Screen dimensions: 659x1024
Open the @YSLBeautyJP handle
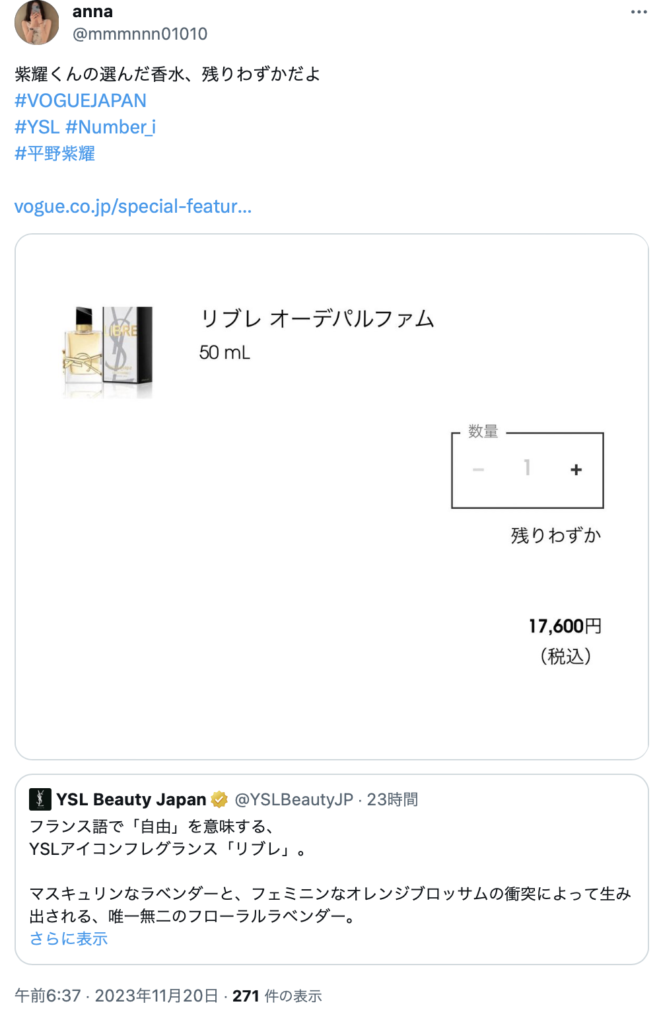pos(294,799)
